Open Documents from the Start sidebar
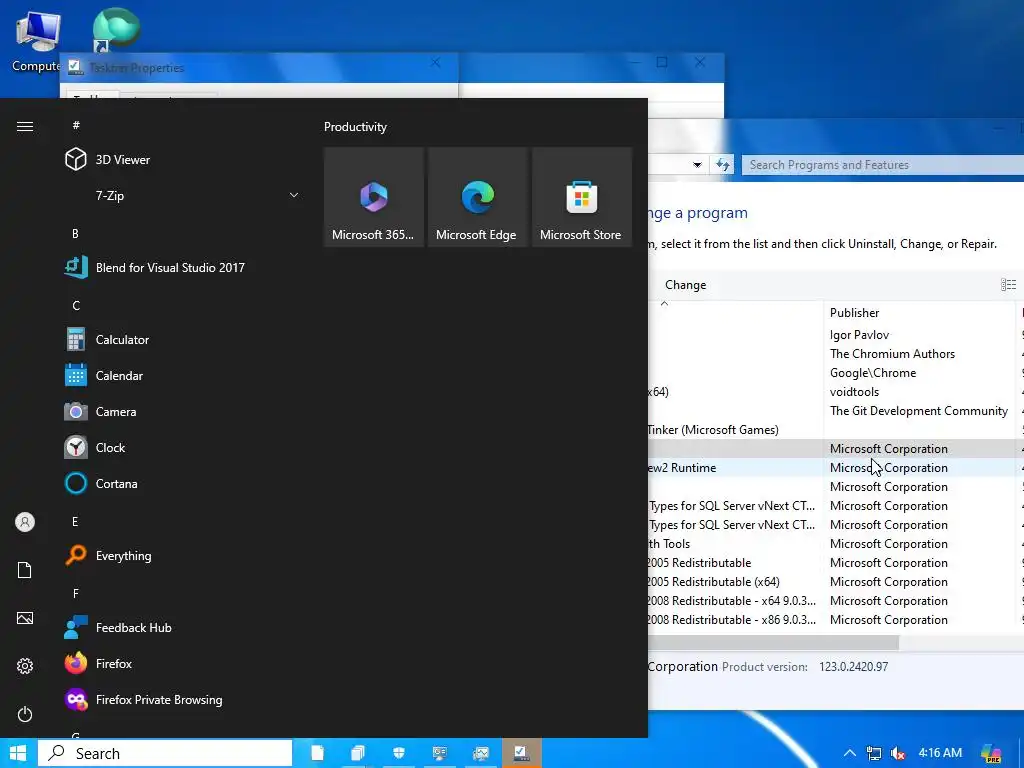 [25, 570]
